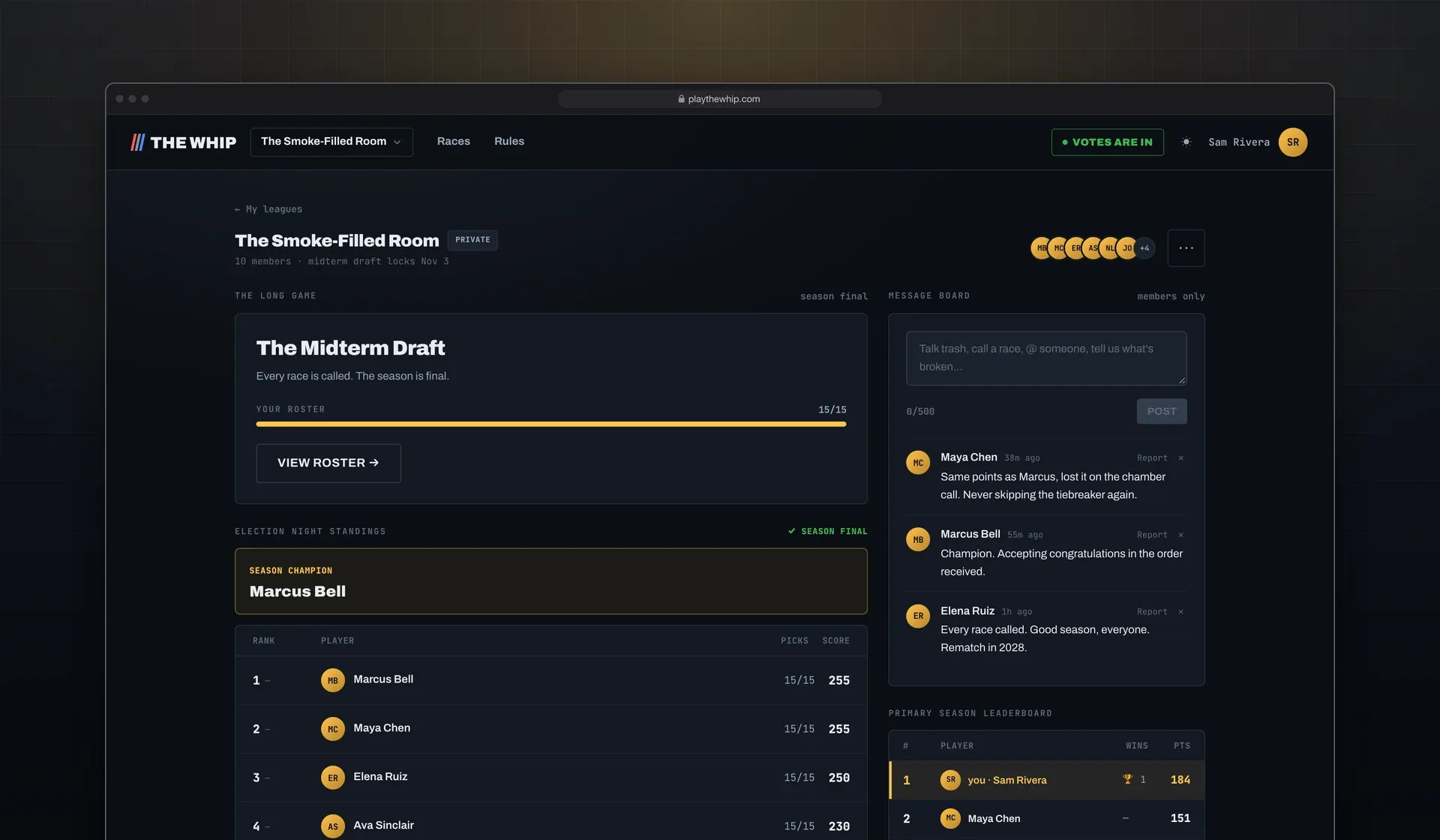Click the PRIVATE league badge

pyautogui.click(x=472, y=240)
